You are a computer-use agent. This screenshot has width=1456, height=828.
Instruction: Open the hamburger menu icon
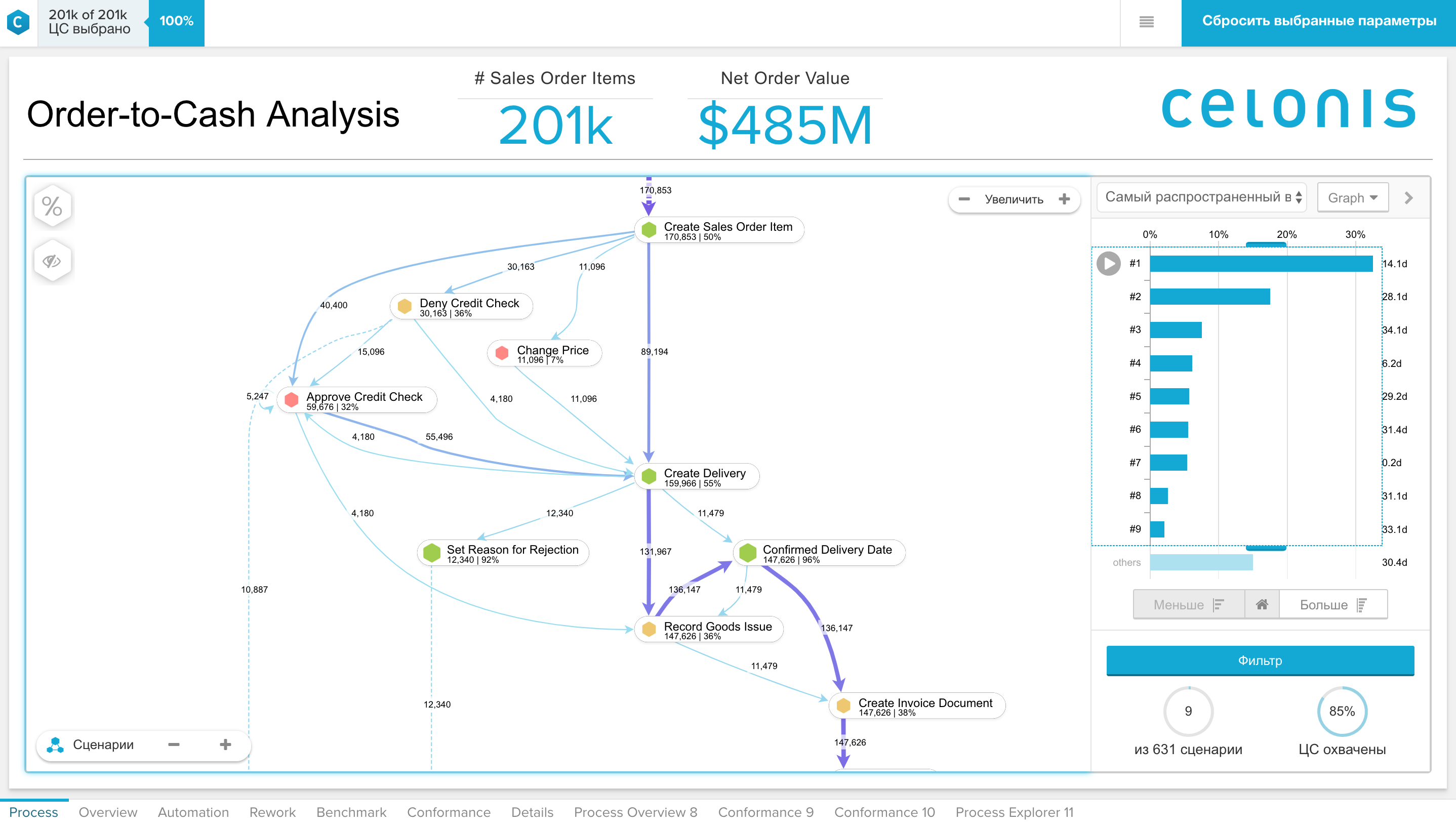coord(1146,22)
